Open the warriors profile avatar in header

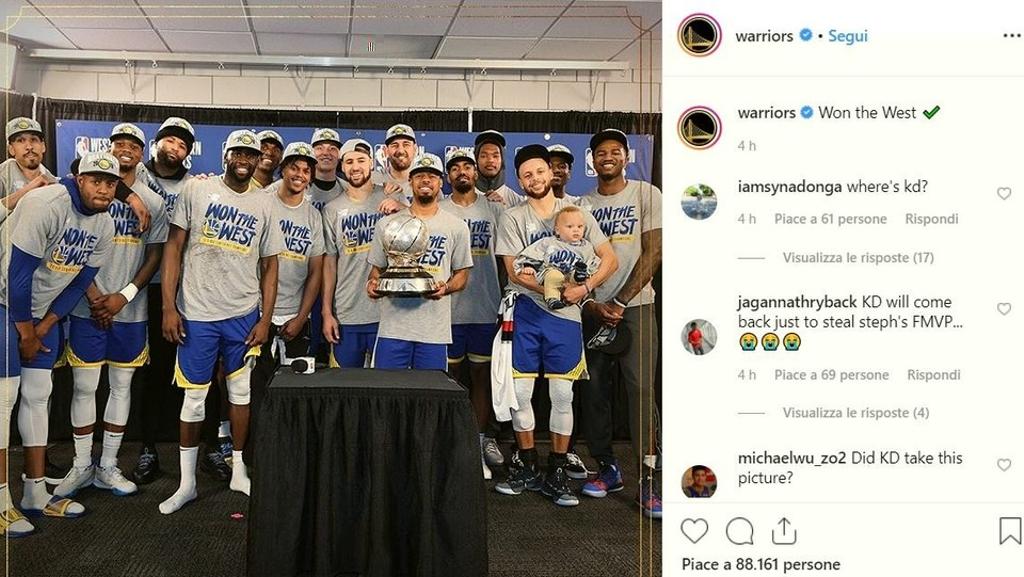click(699, 35)
